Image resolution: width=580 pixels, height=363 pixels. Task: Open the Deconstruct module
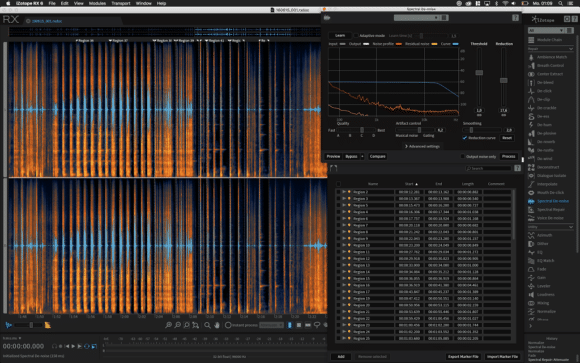544,167
